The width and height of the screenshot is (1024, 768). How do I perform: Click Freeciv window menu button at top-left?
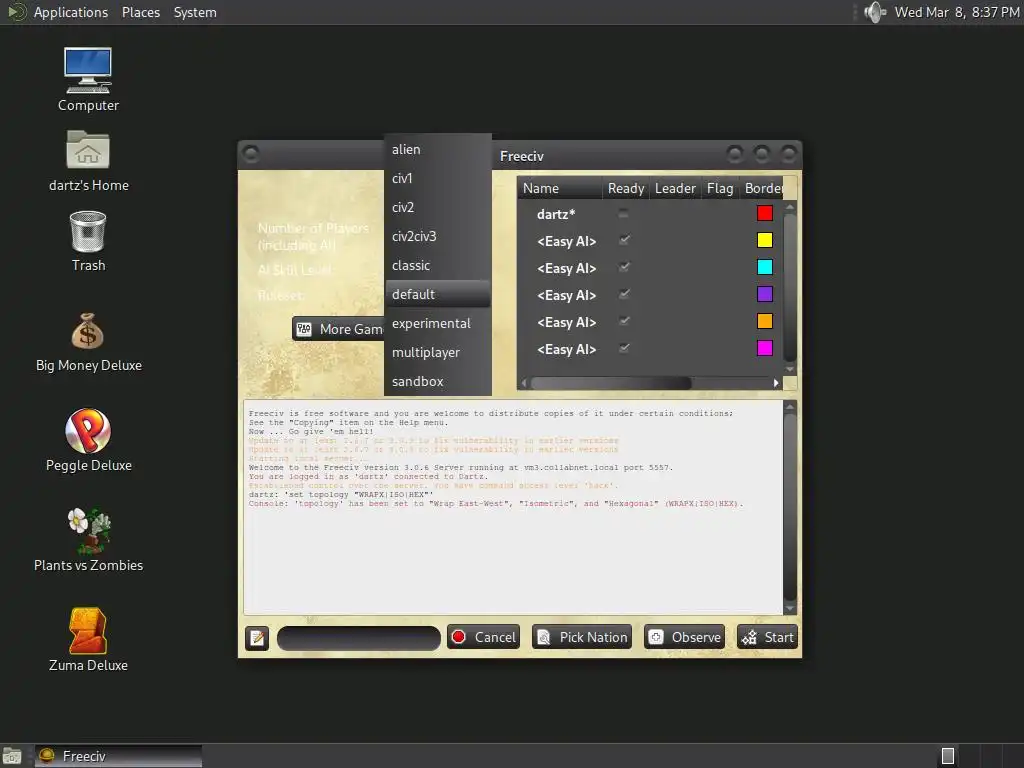251,154
